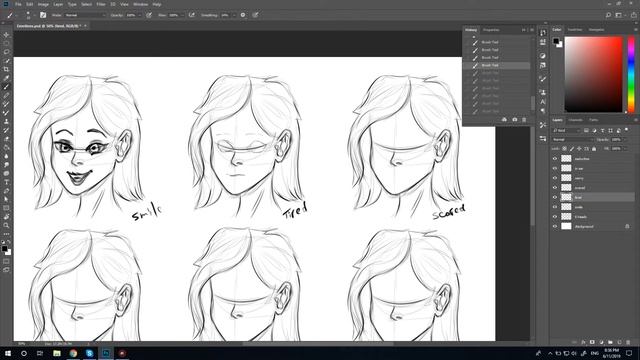Open the Edit Toolbar three-dots button

(6, 234)
